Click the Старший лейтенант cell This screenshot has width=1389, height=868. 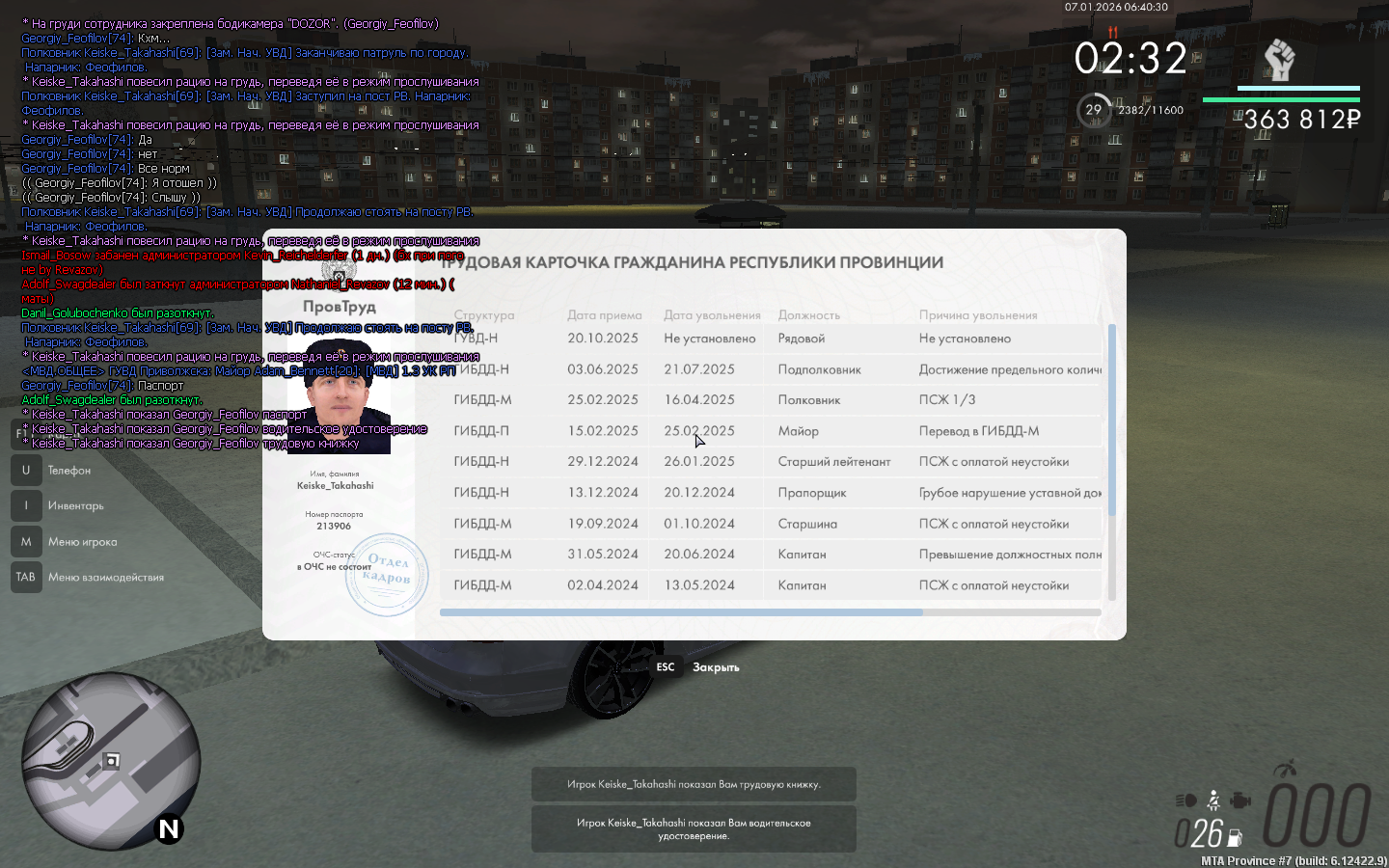[834, 462]
